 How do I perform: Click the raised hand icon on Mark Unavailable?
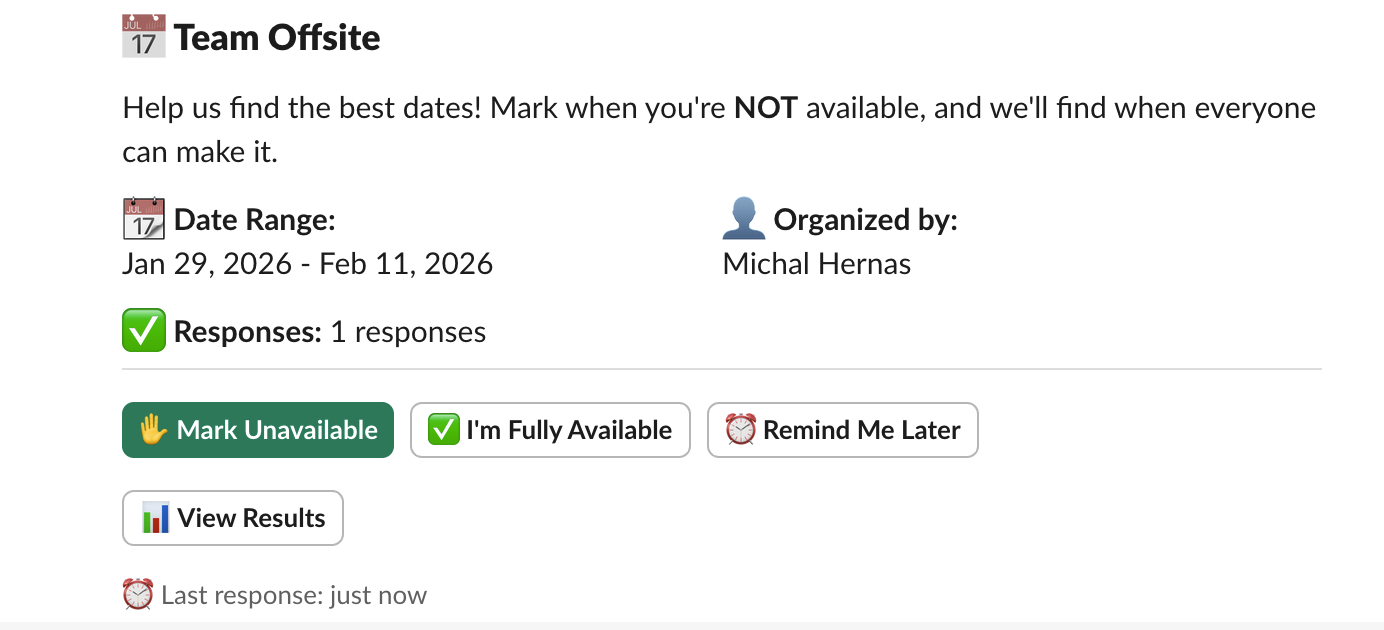coord(152,429)
